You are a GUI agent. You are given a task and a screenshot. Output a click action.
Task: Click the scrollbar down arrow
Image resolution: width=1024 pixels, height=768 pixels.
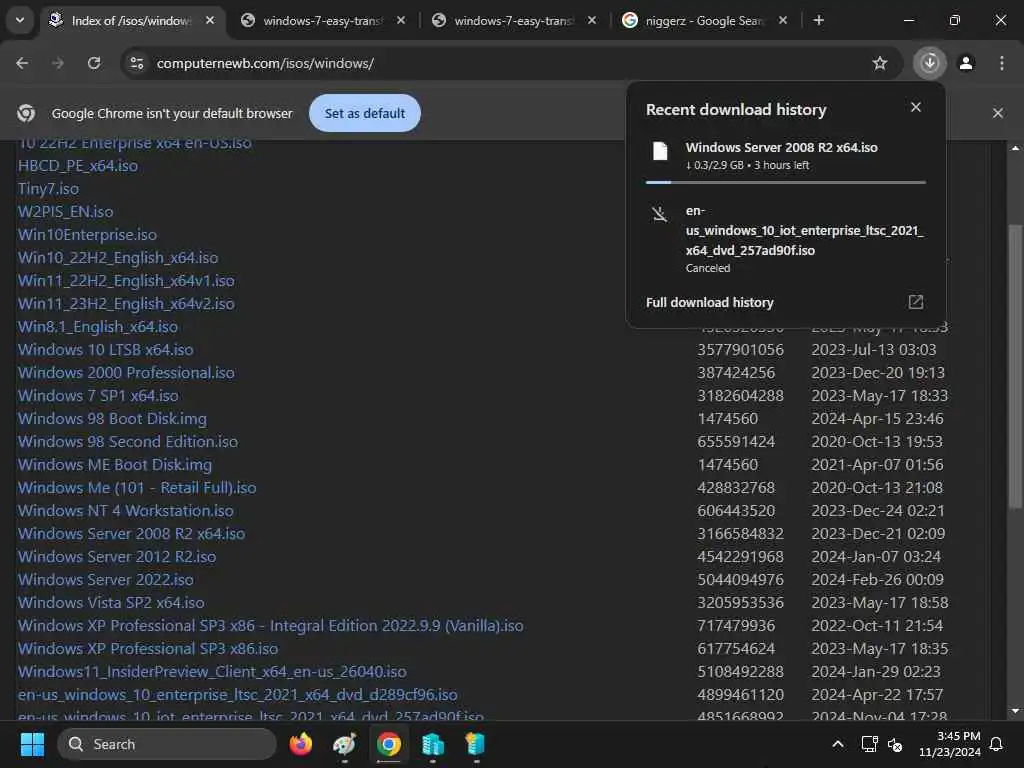[1014, 711]
